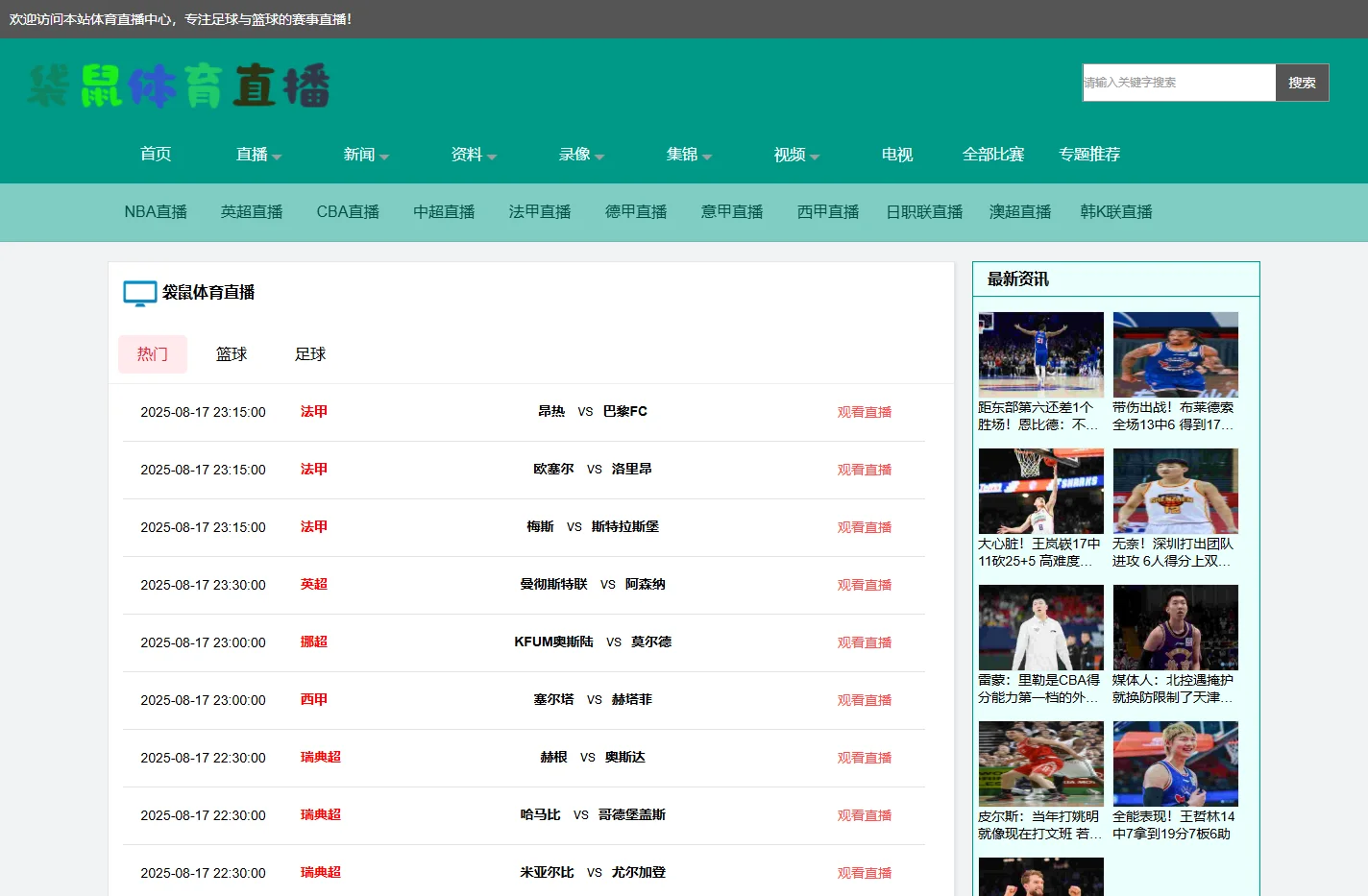The image size is (1368, 896).
Task: Watch live for 塞尔塔 vs 赫塔菲
Action: click(x=865, y=700)
